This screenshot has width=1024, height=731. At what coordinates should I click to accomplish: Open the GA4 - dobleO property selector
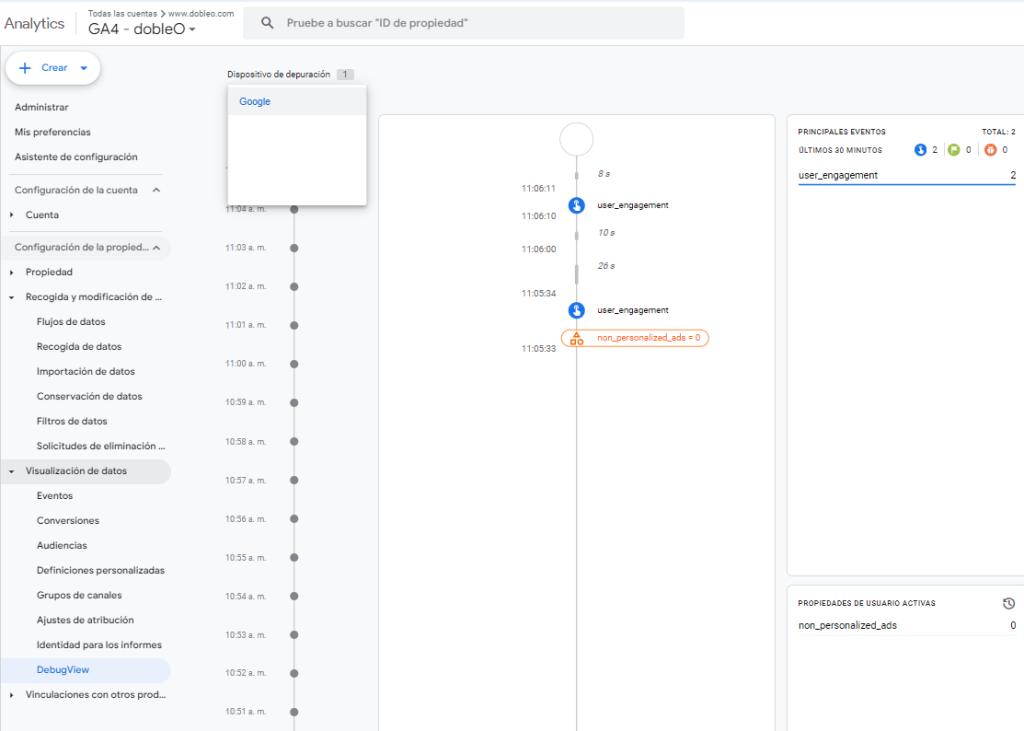(x=142, y=29)
